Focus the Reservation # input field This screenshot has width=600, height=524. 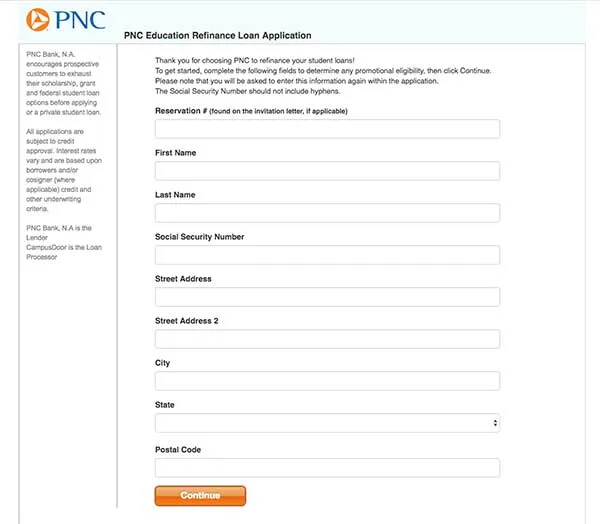(x=327, y=129)
